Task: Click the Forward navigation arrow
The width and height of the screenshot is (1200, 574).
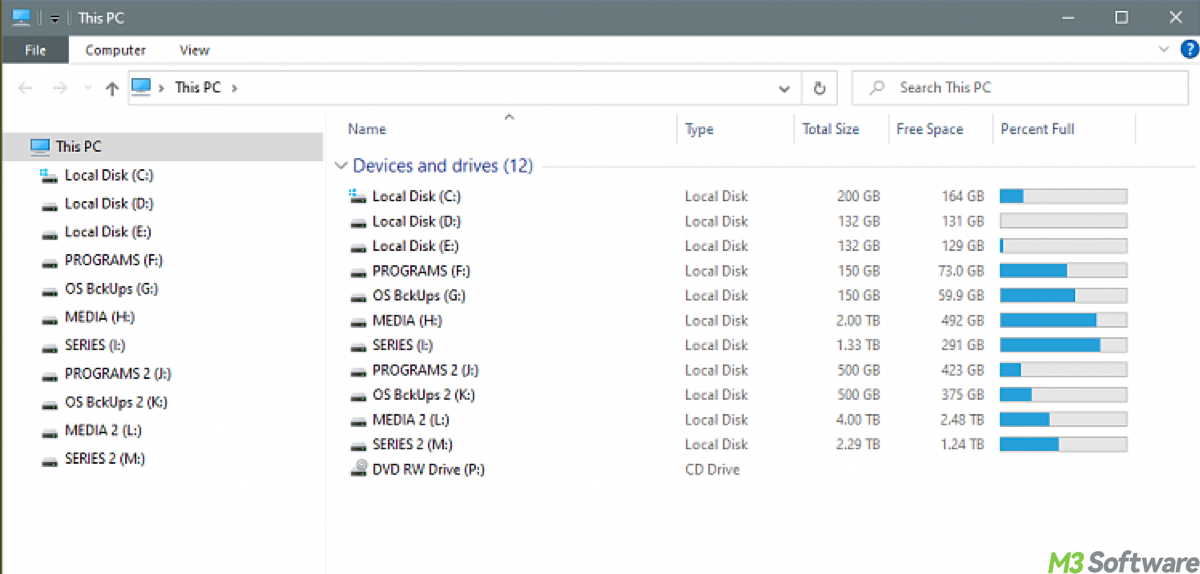Action: point(59,88)
